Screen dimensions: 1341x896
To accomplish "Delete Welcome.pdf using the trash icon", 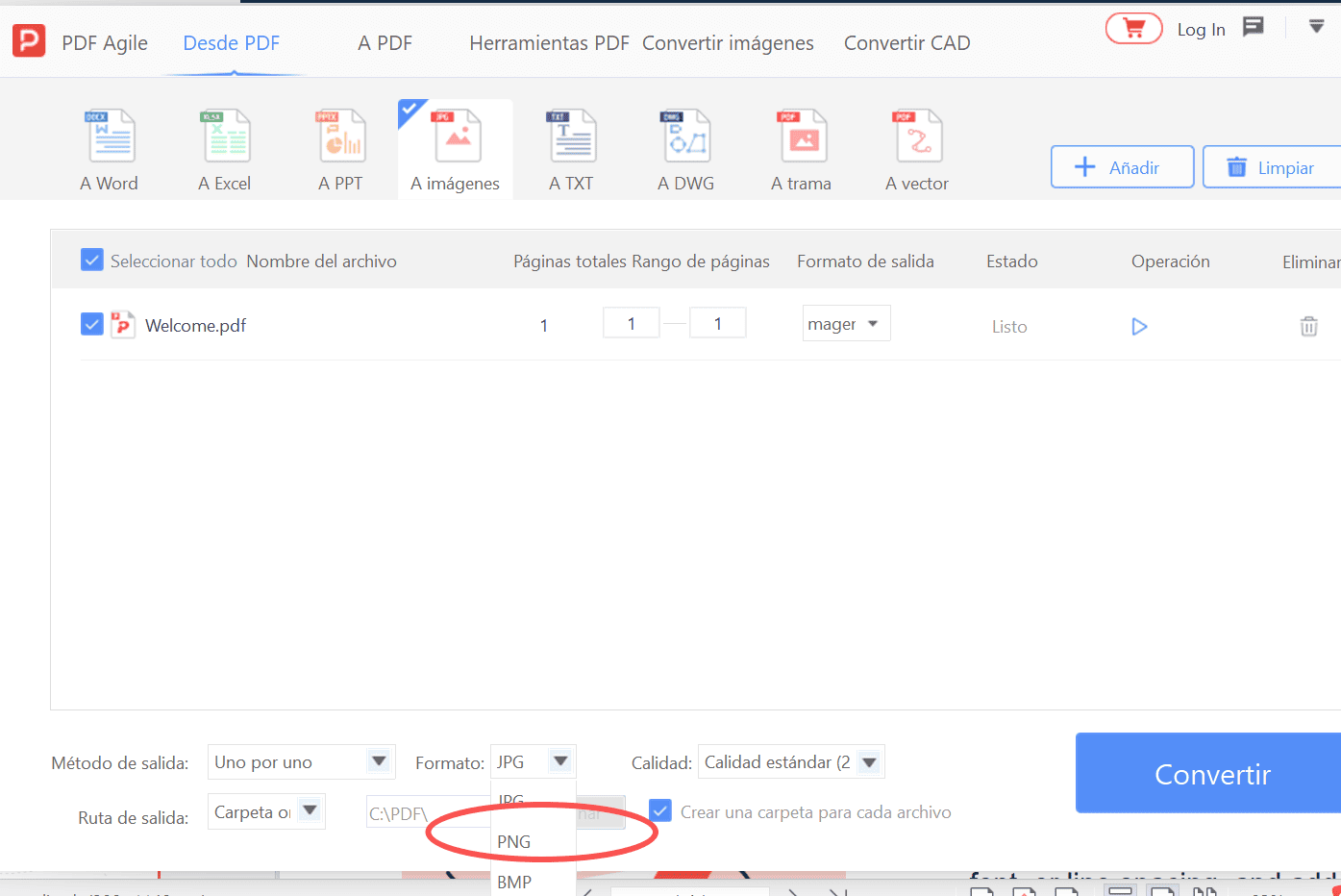I will point(1308,327).
